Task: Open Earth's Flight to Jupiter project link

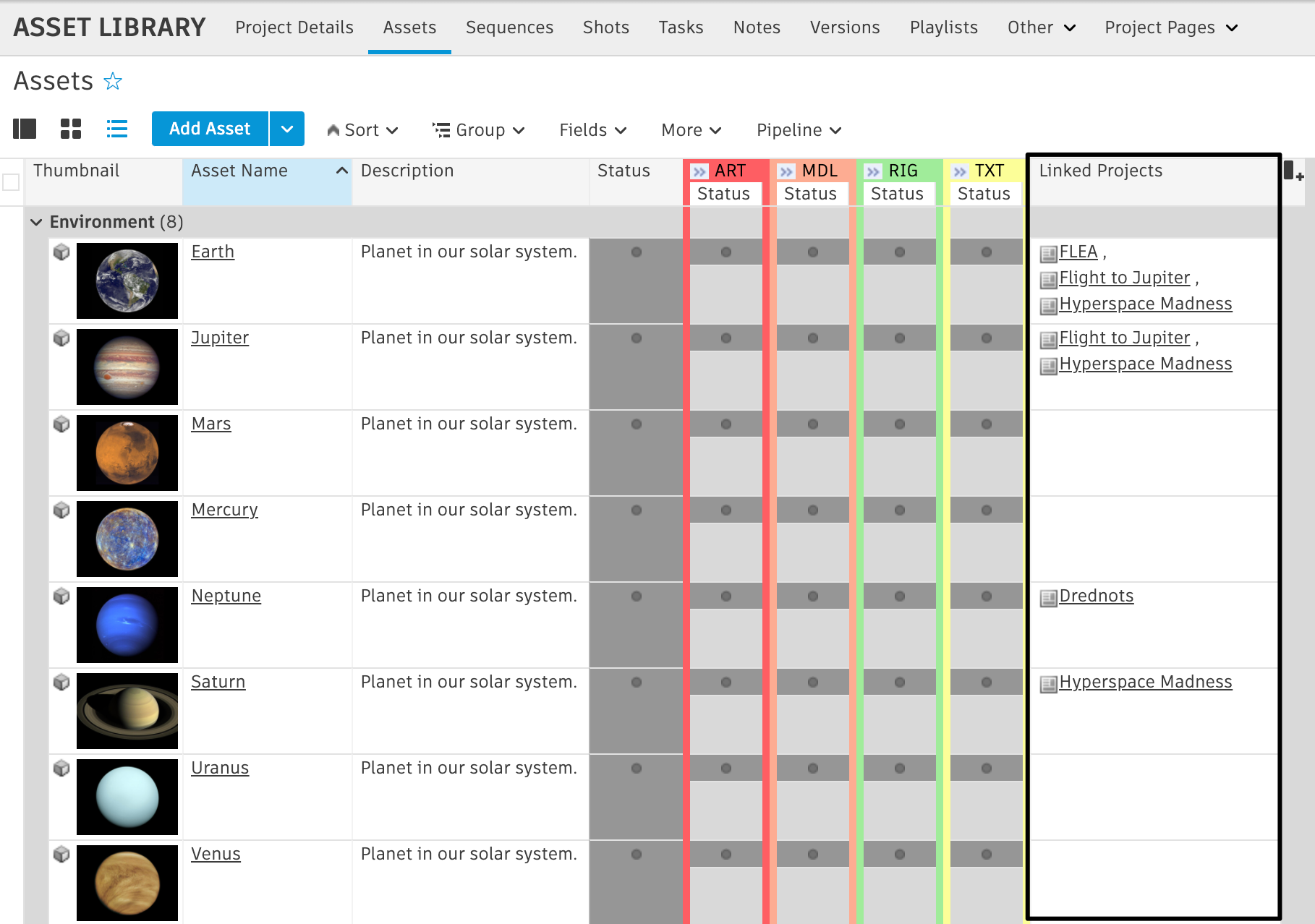Action: point(1125,278)
